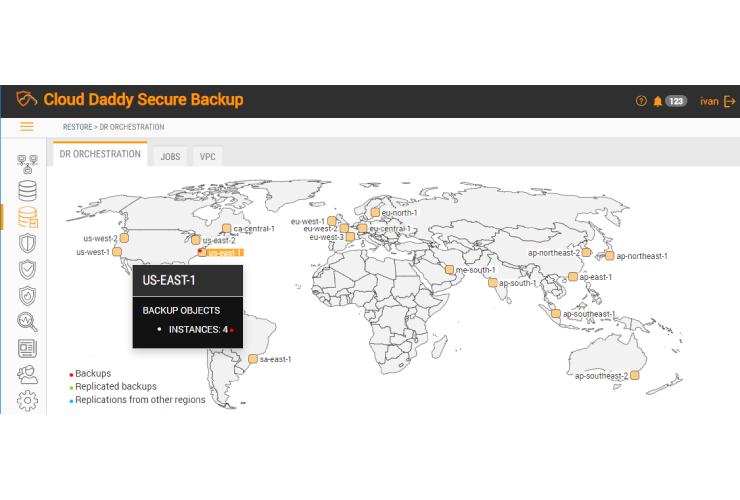This screenshot has height=500, width=740.
Task: Click the RESTORE breadcrumb link
Action: click(76, 127)
